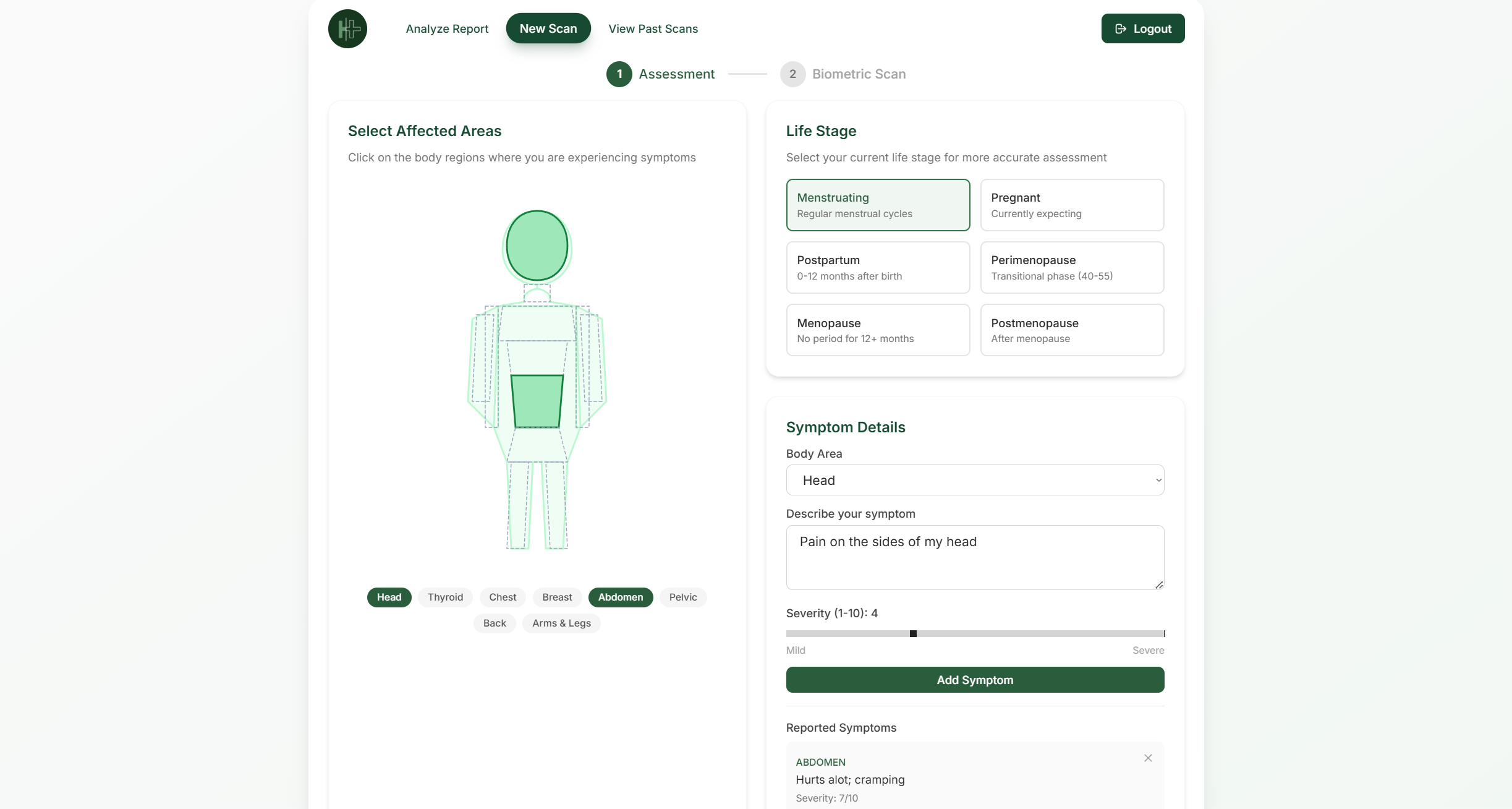
Task: Choose Perimenopause life stage option
Action: pyautogui.click(x=1071, y=267)
